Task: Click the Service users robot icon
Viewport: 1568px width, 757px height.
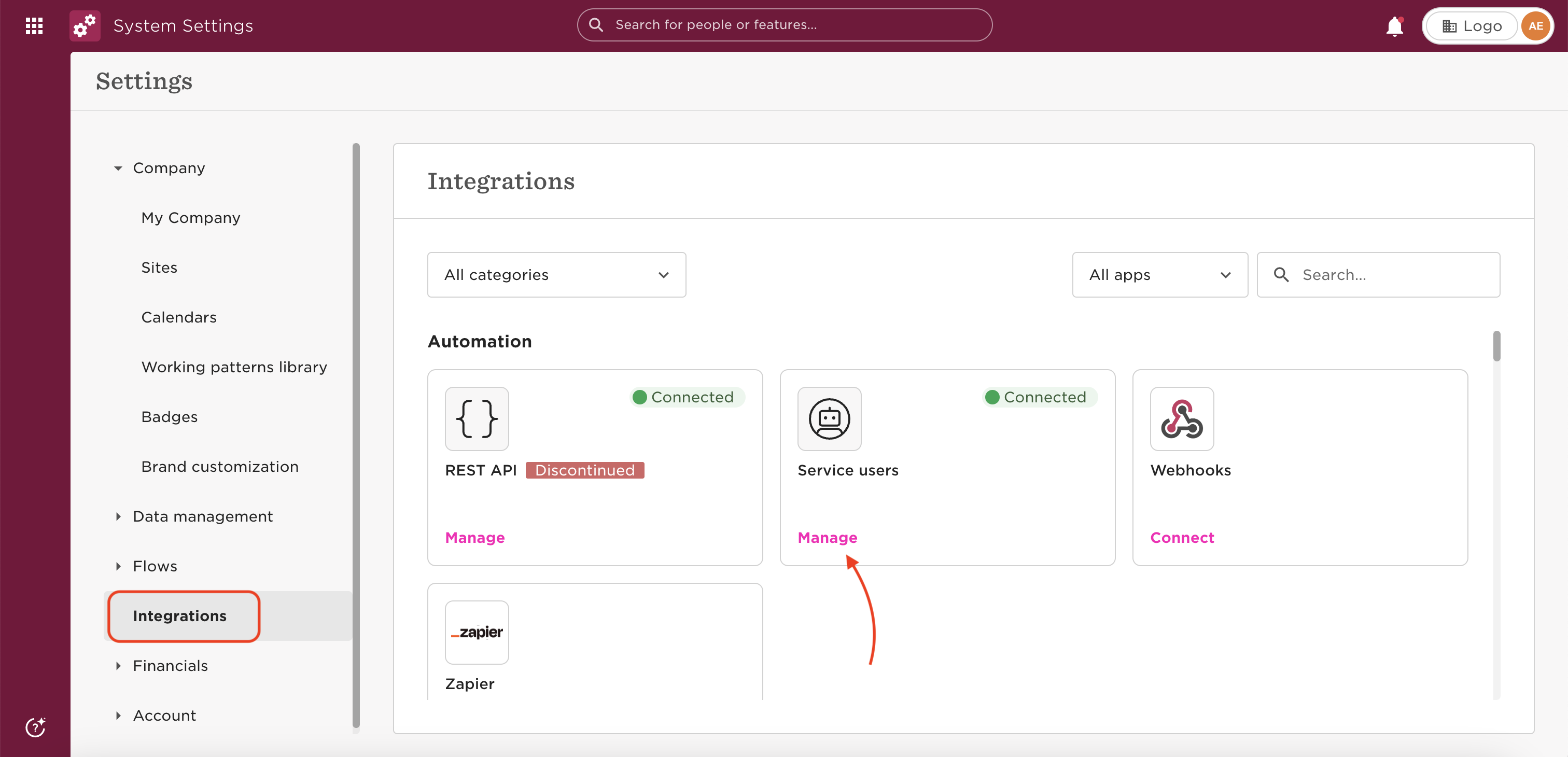Action: click(829, 418)
